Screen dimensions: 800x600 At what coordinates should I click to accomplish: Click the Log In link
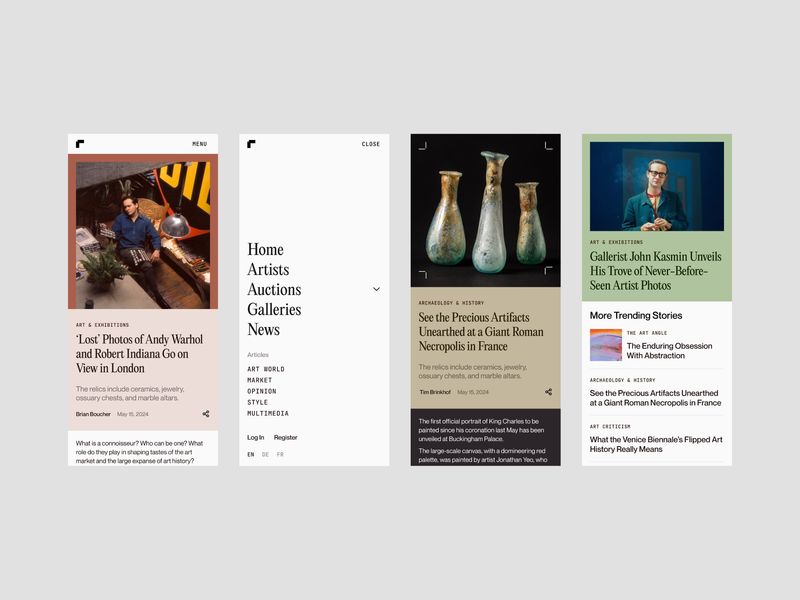[x=256, y=437]
